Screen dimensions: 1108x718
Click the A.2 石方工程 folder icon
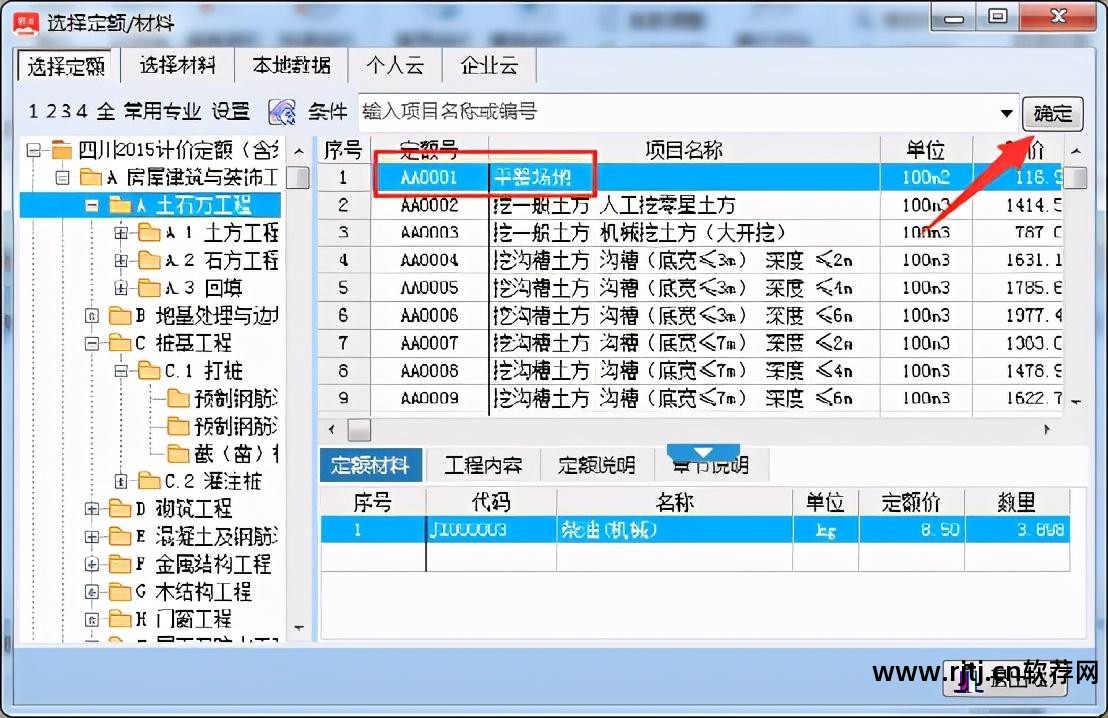coord(149,261)
